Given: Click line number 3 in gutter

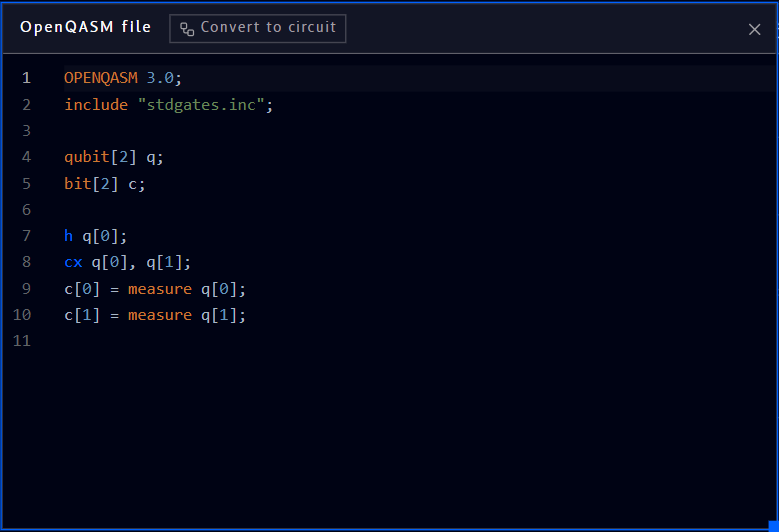Looking at the screenshot, I should click(x=26, y=131).
